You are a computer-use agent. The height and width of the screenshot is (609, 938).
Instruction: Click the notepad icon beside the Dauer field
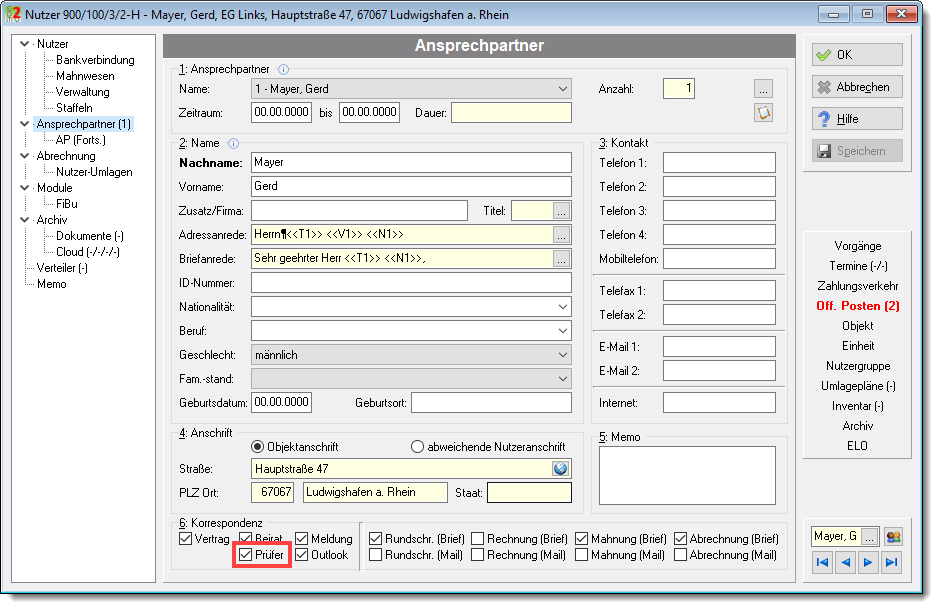click(x=763, y=112)
